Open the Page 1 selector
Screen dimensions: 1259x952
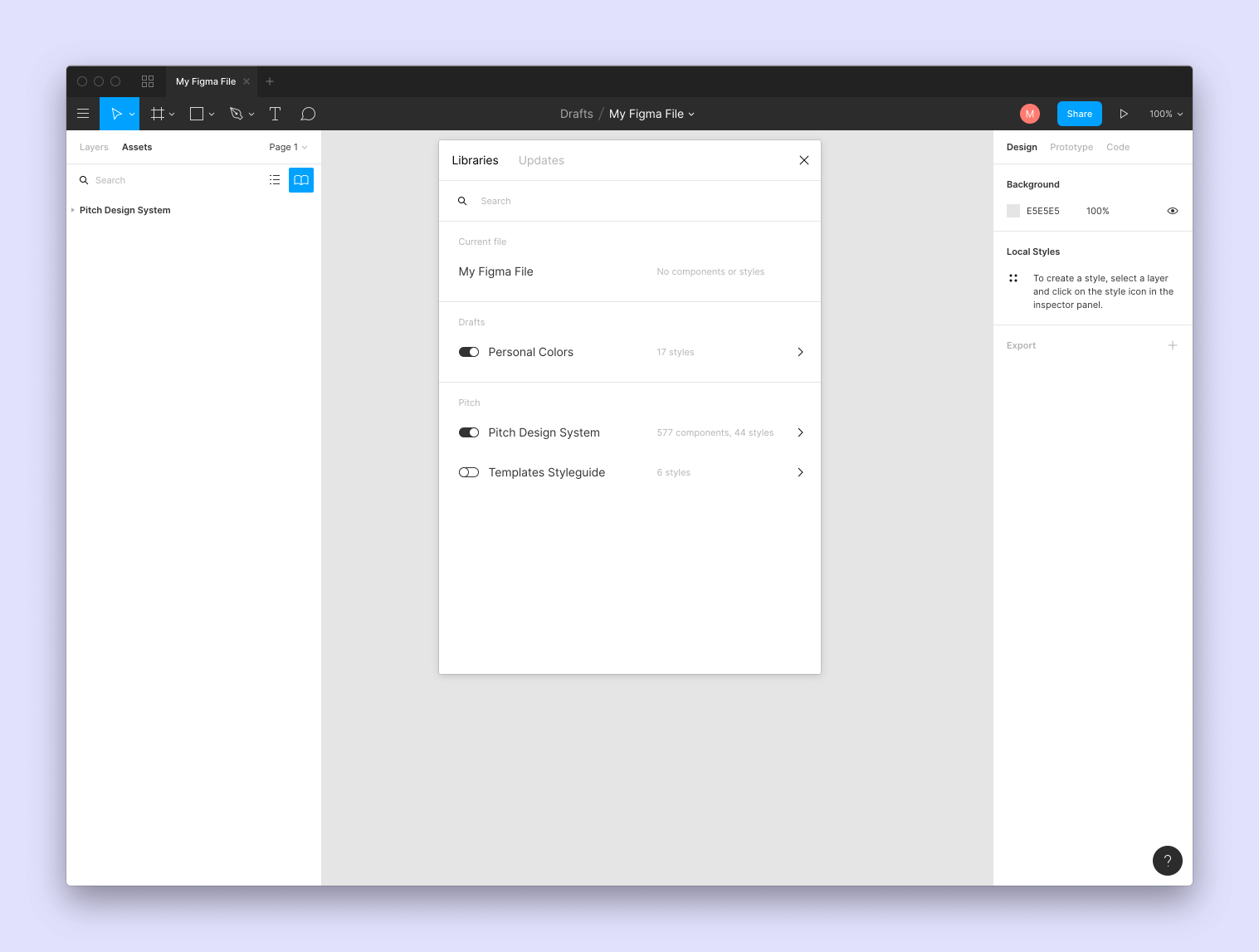point(288,147)
